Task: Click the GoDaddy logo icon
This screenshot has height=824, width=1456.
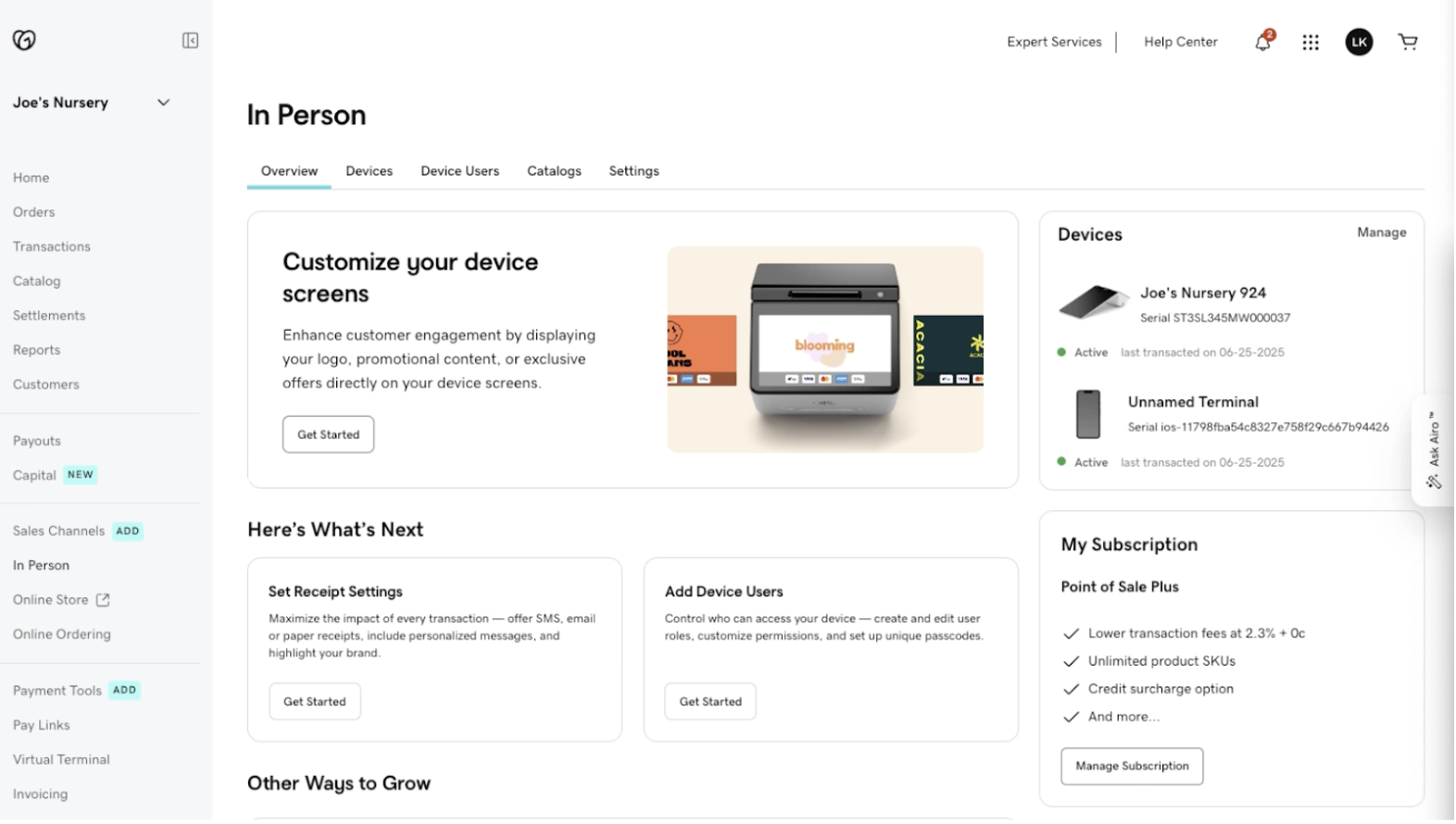Action: (x=24, y=40)
